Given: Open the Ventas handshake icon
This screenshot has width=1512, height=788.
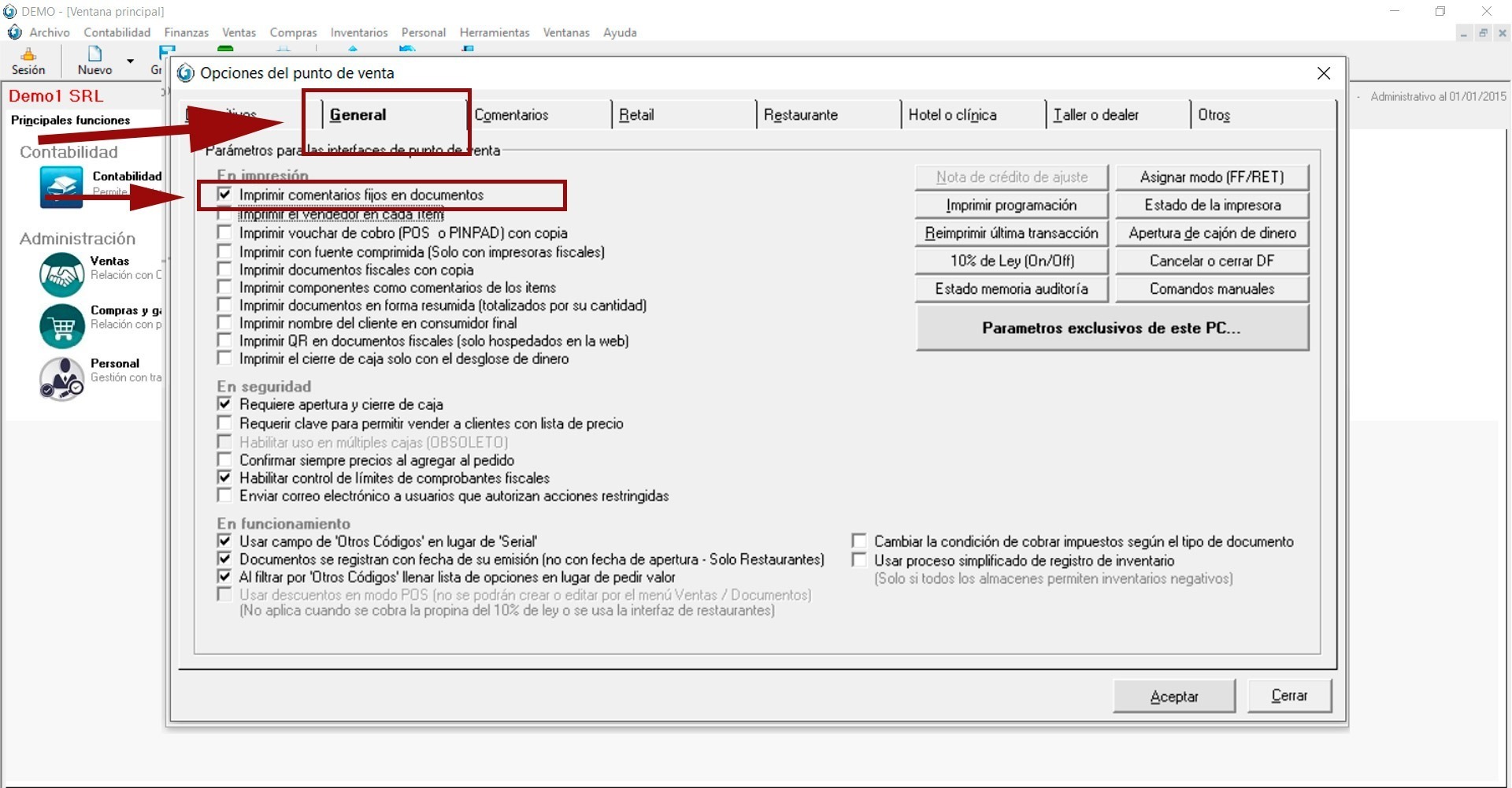Looking at the screenshot, I should 61,274.
